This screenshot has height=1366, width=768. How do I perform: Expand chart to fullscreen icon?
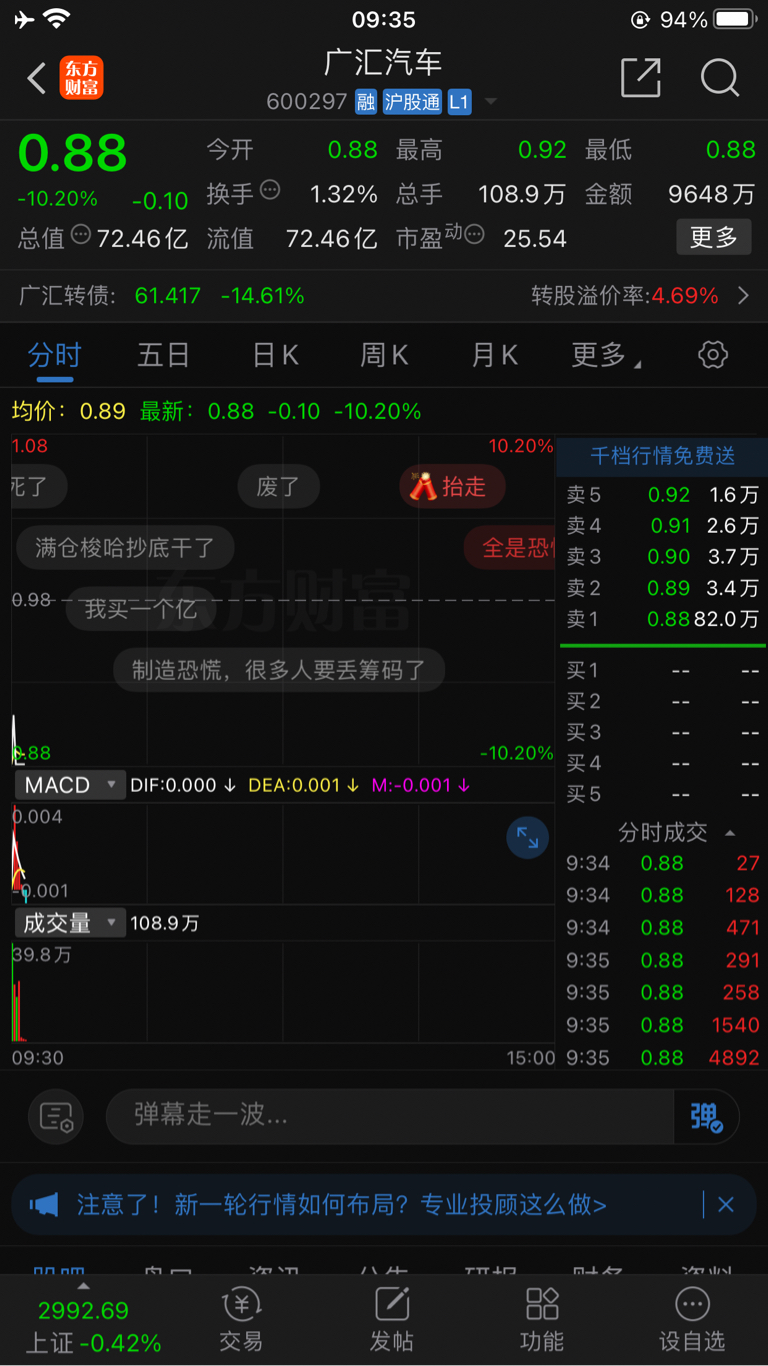(x=527, y=838)
